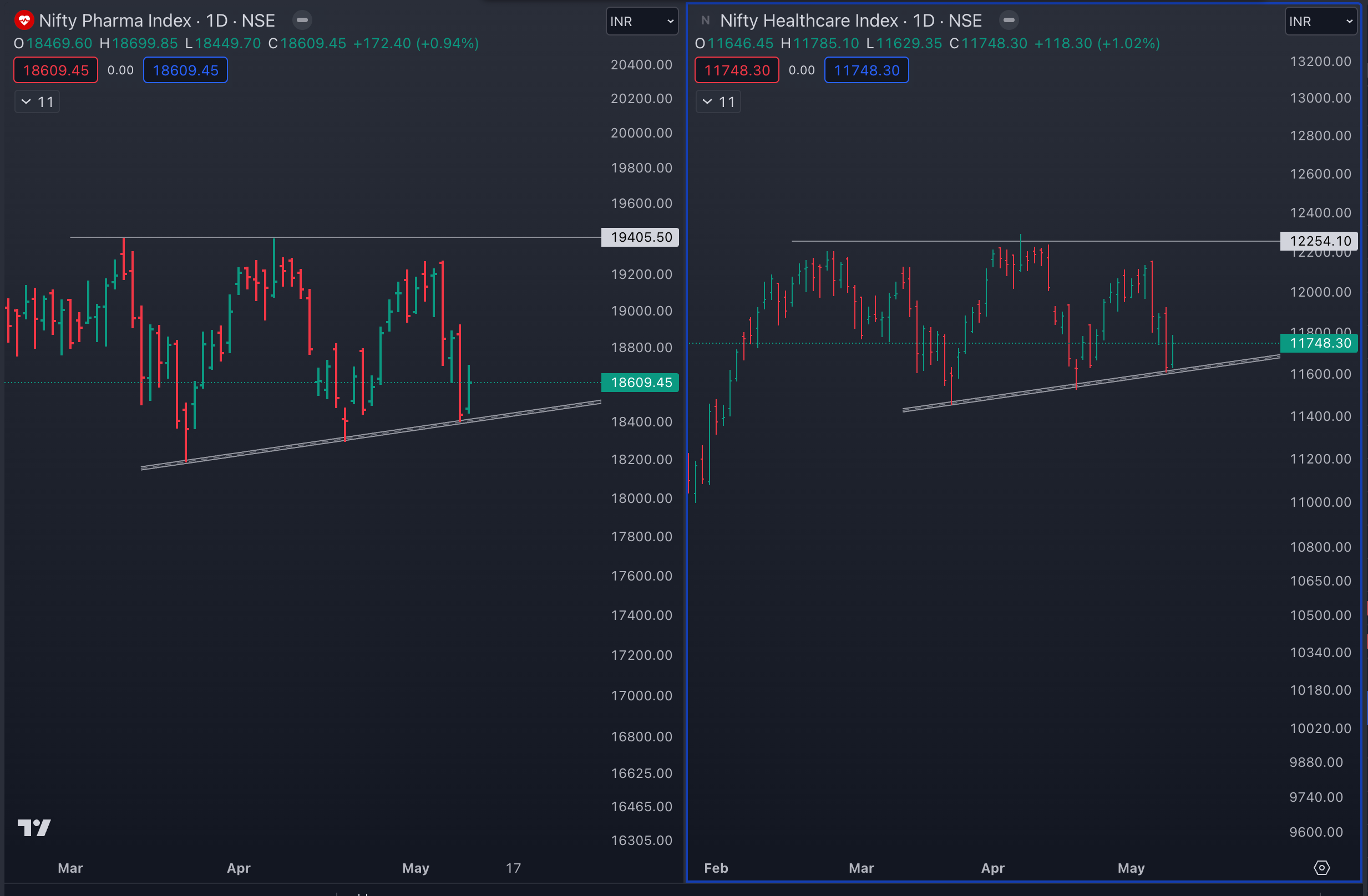Click the Apr label on Healthcare time axis
Viewport: 1368px width, 896px height.
(x=992, y=868)
